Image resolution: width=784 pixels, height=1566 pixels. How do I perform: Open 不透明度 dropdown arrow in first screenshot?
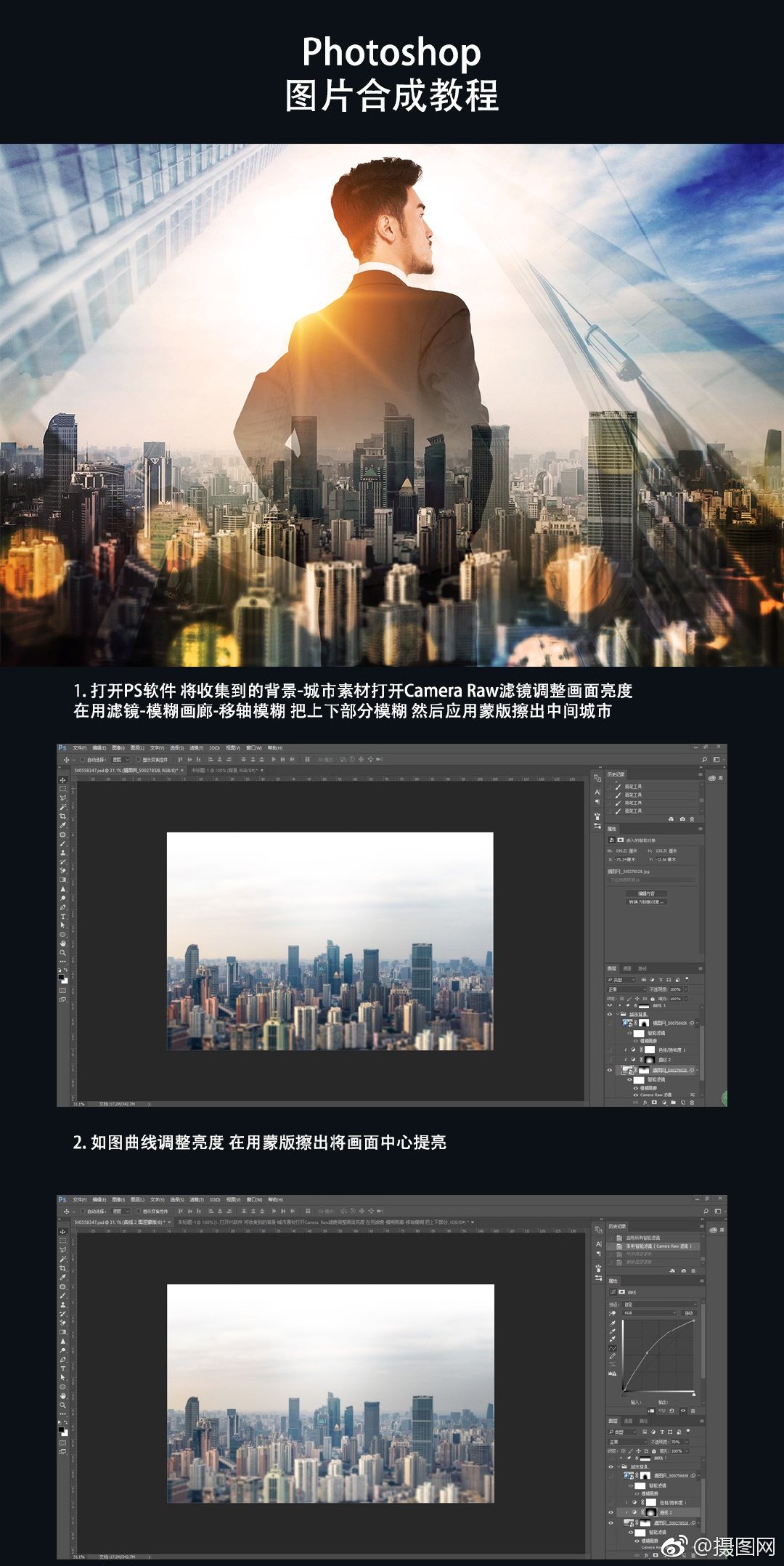686,989
